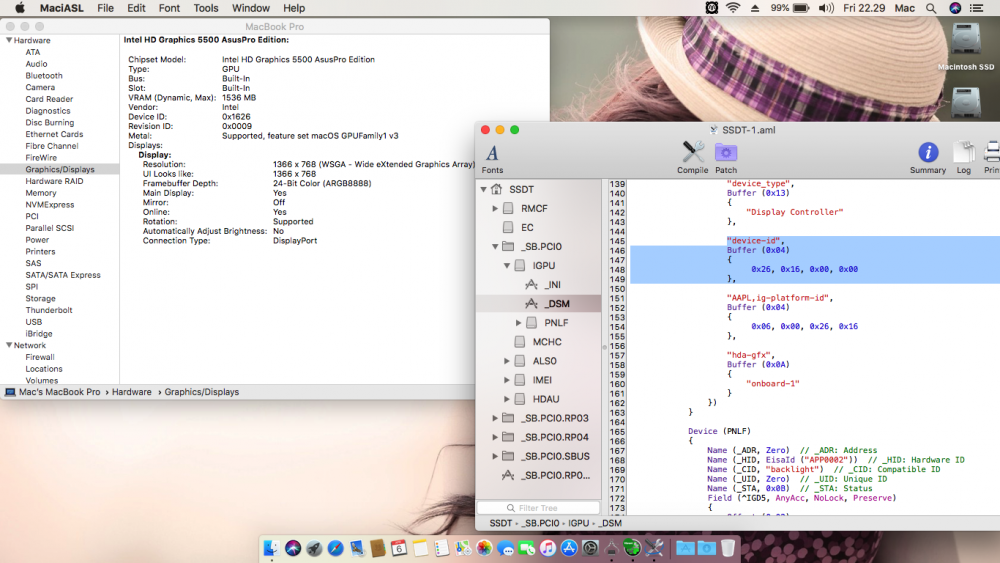Viewport: 1000px width, 563px height.
Task: Open Safari from the Dock
Action: tap(335, 548)
